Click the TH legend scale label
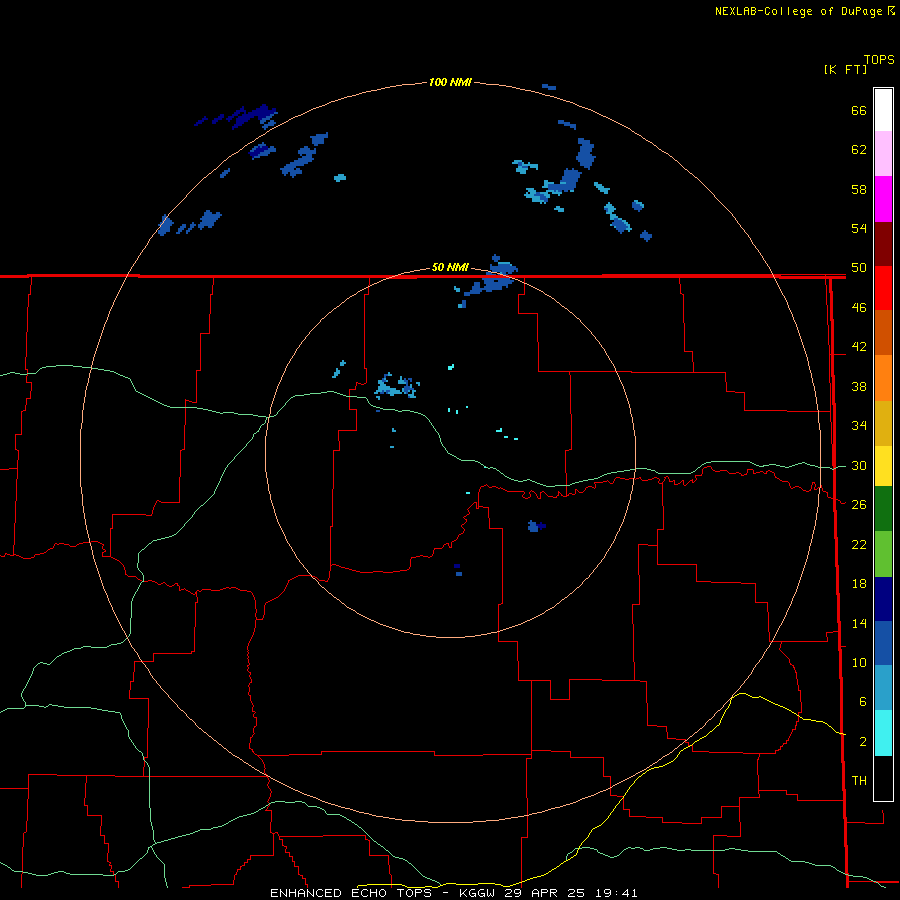This screenshot has height=900, width=900. [x=859, y=781]
